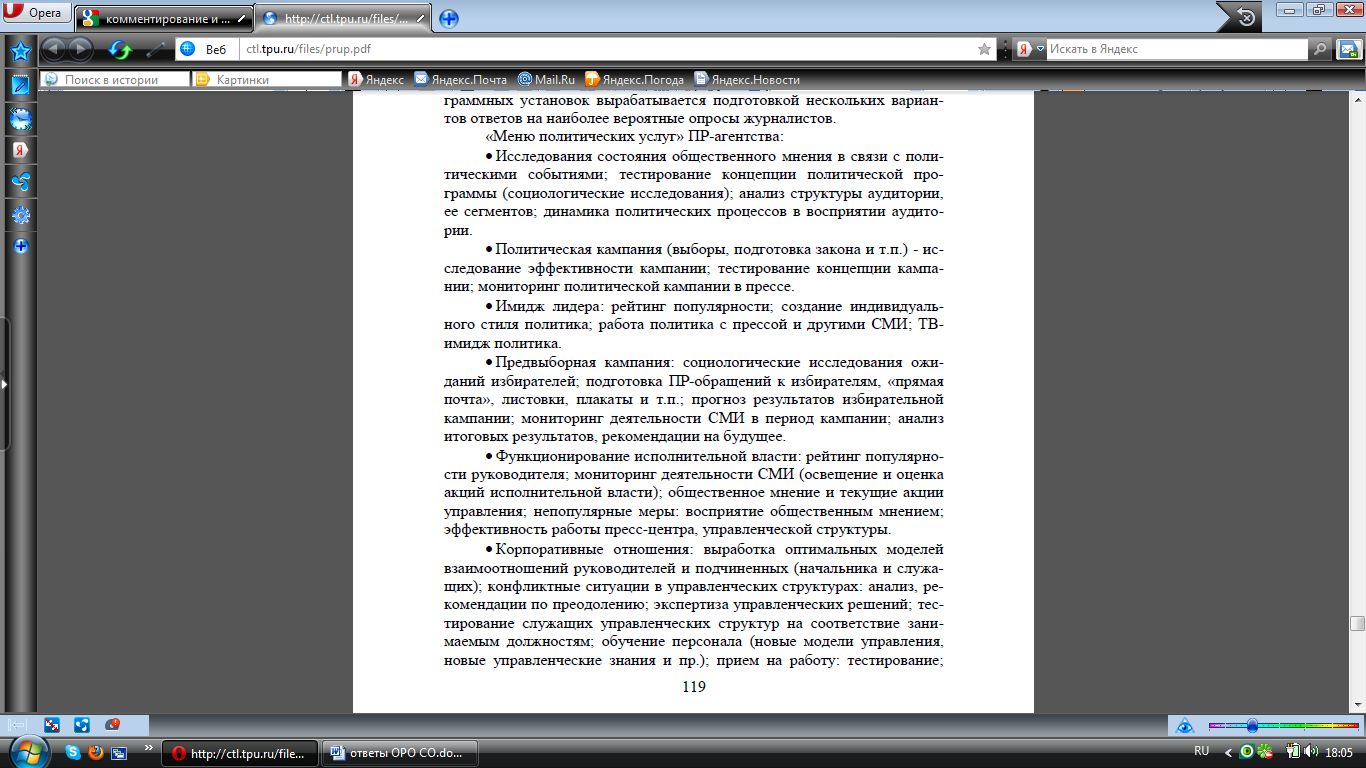
Task: Bookmark page with address bar star
Action: pyautogui.click(x=985, y=49)
